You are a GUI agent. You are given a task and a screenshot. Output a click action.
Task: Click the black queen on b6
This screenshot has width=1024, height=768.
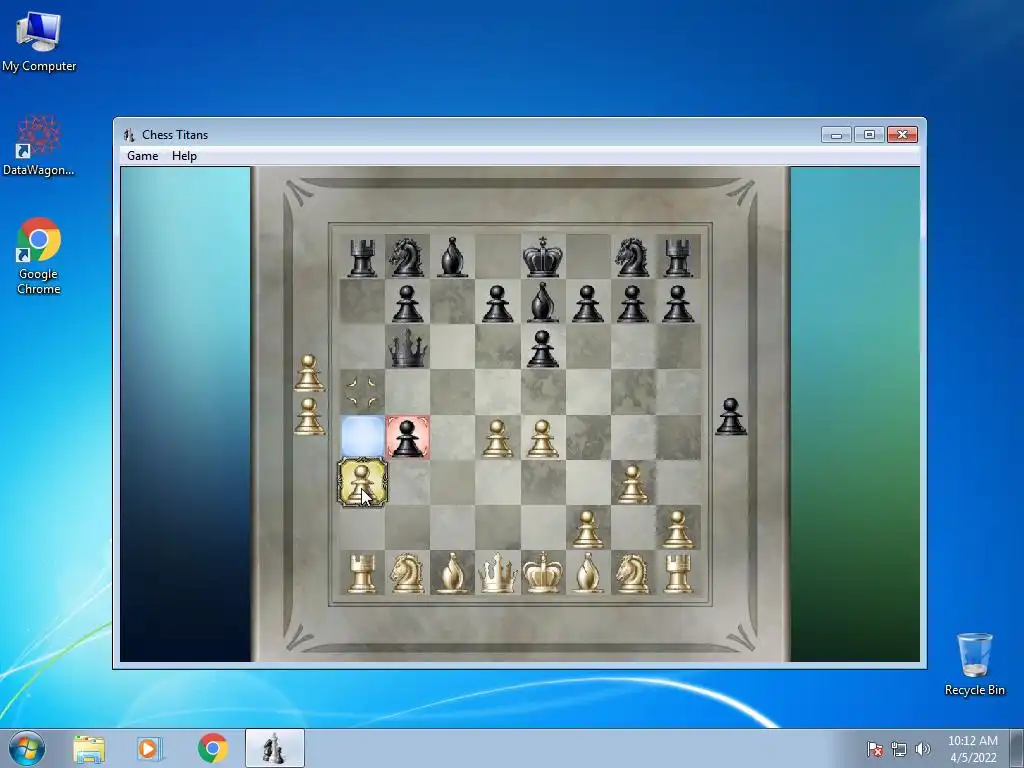click(408, 347)
